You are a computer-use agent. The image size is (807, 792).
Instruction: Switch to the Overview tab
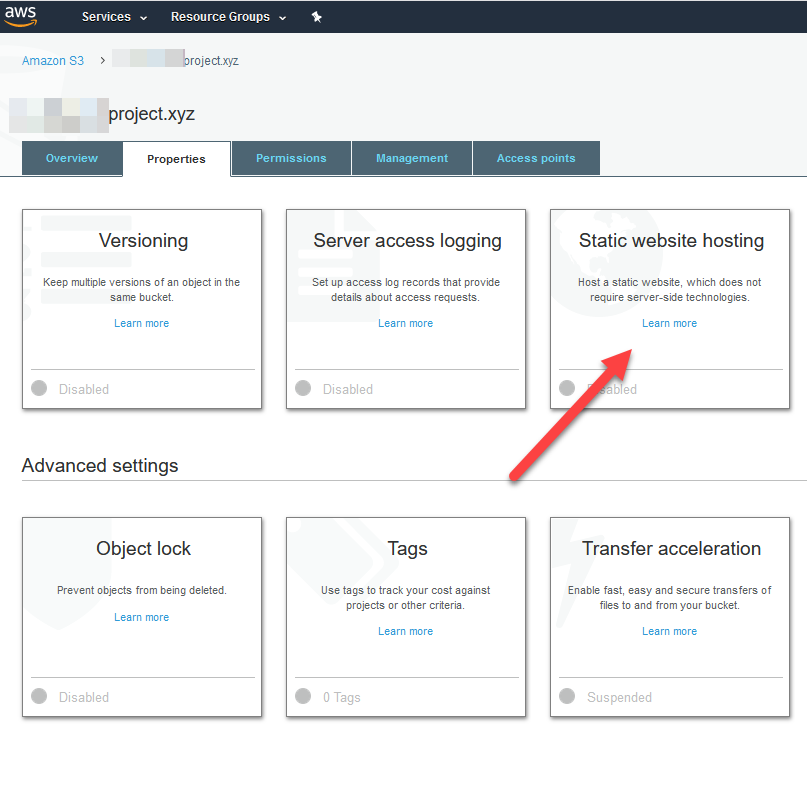point(72,158)
